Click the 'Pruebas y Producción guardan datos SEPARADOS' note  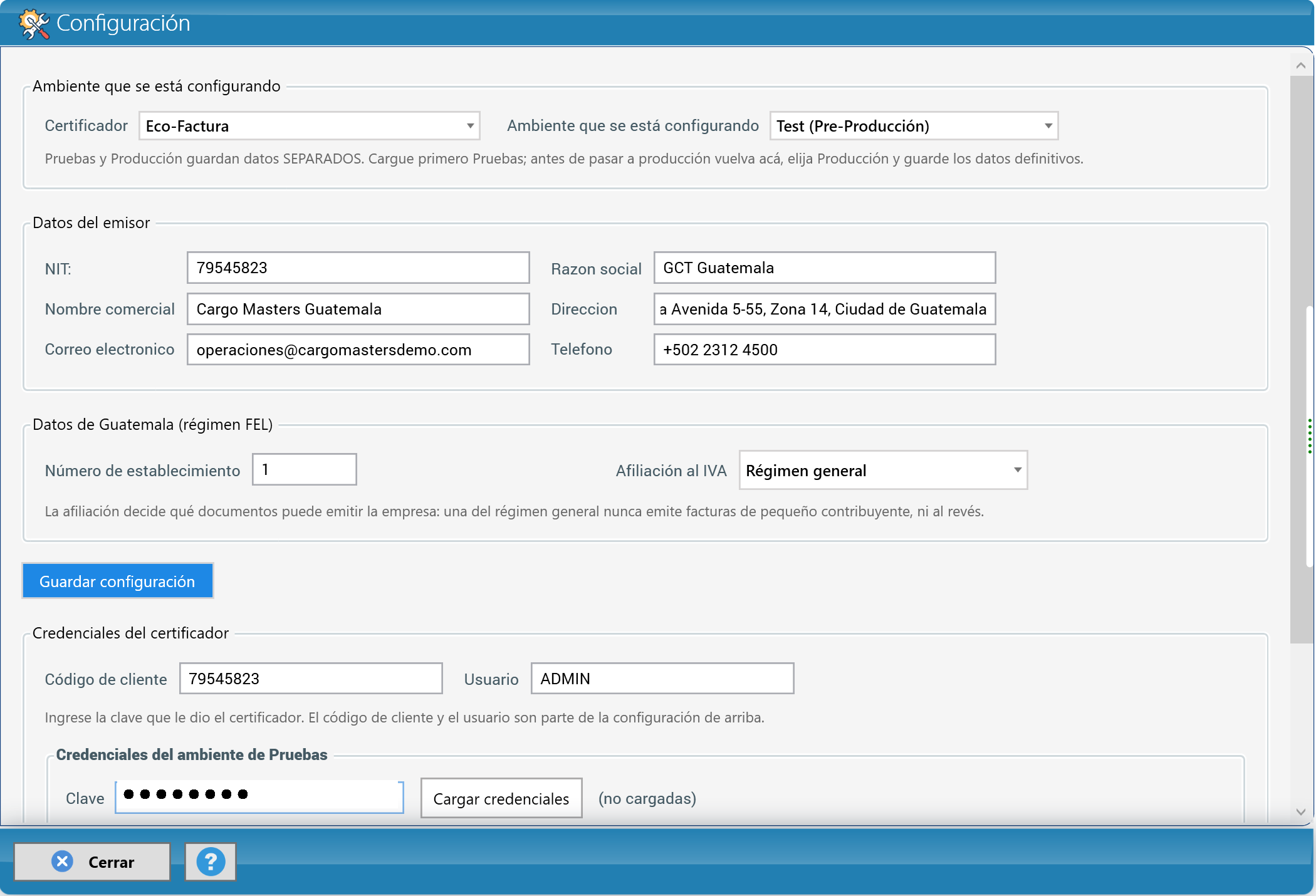click(564, 159)
